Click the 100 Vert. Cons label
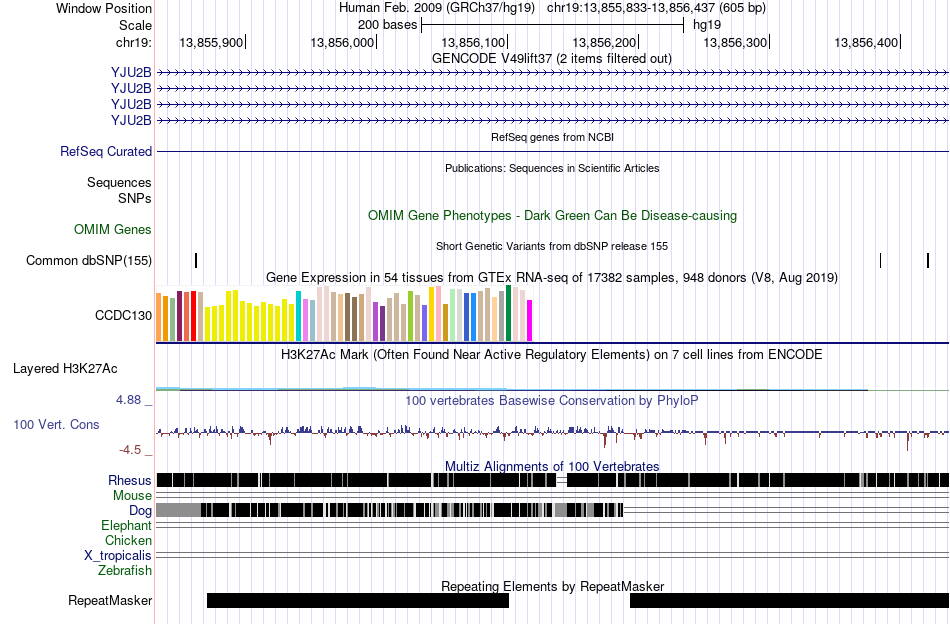950x624 pixels. [56, 425]
